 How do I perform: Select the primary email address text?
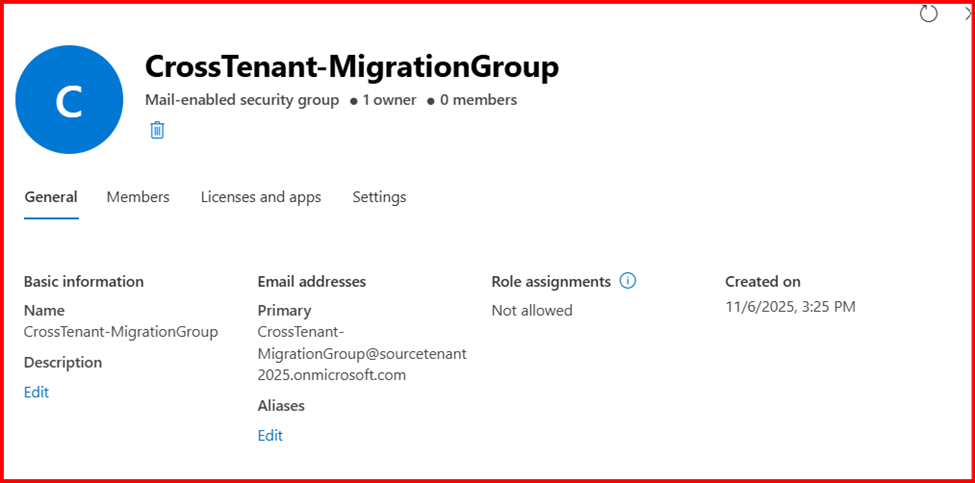click(x=361, y=353)
